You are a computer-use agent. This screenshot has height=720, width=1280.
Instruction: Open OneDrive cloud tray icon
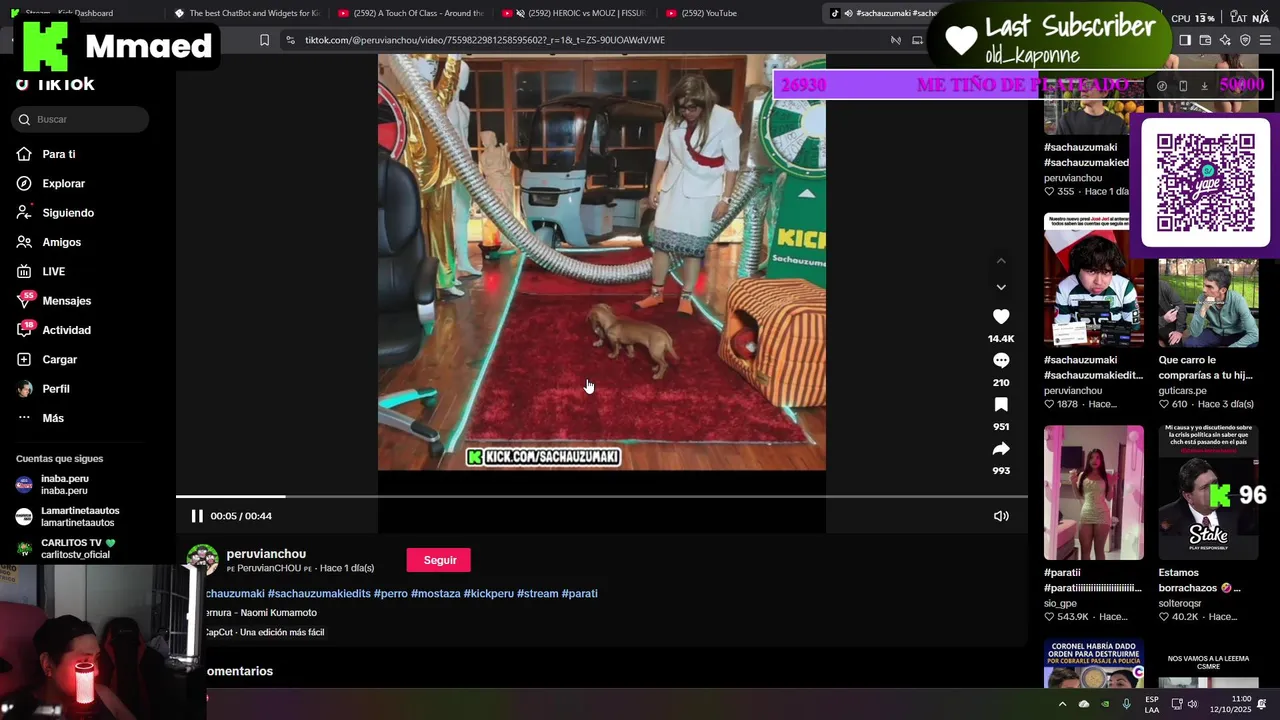pos(1083,704)
